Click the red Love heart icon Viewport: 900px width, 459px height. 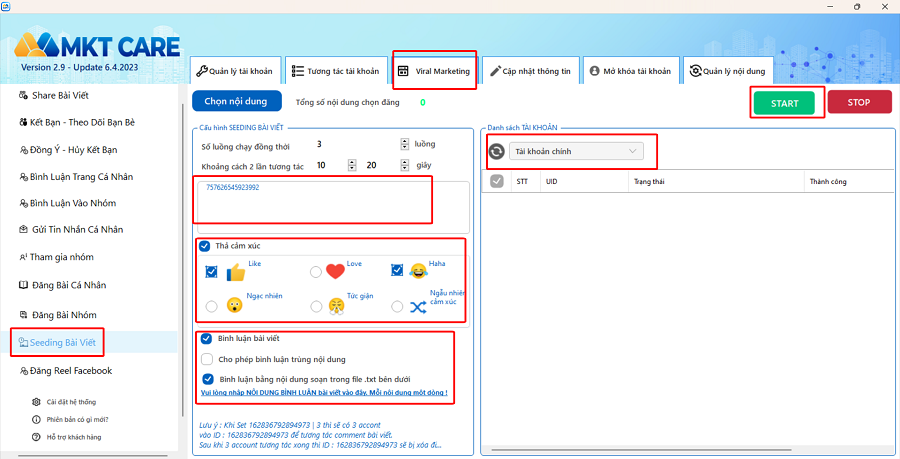[335, 271]
